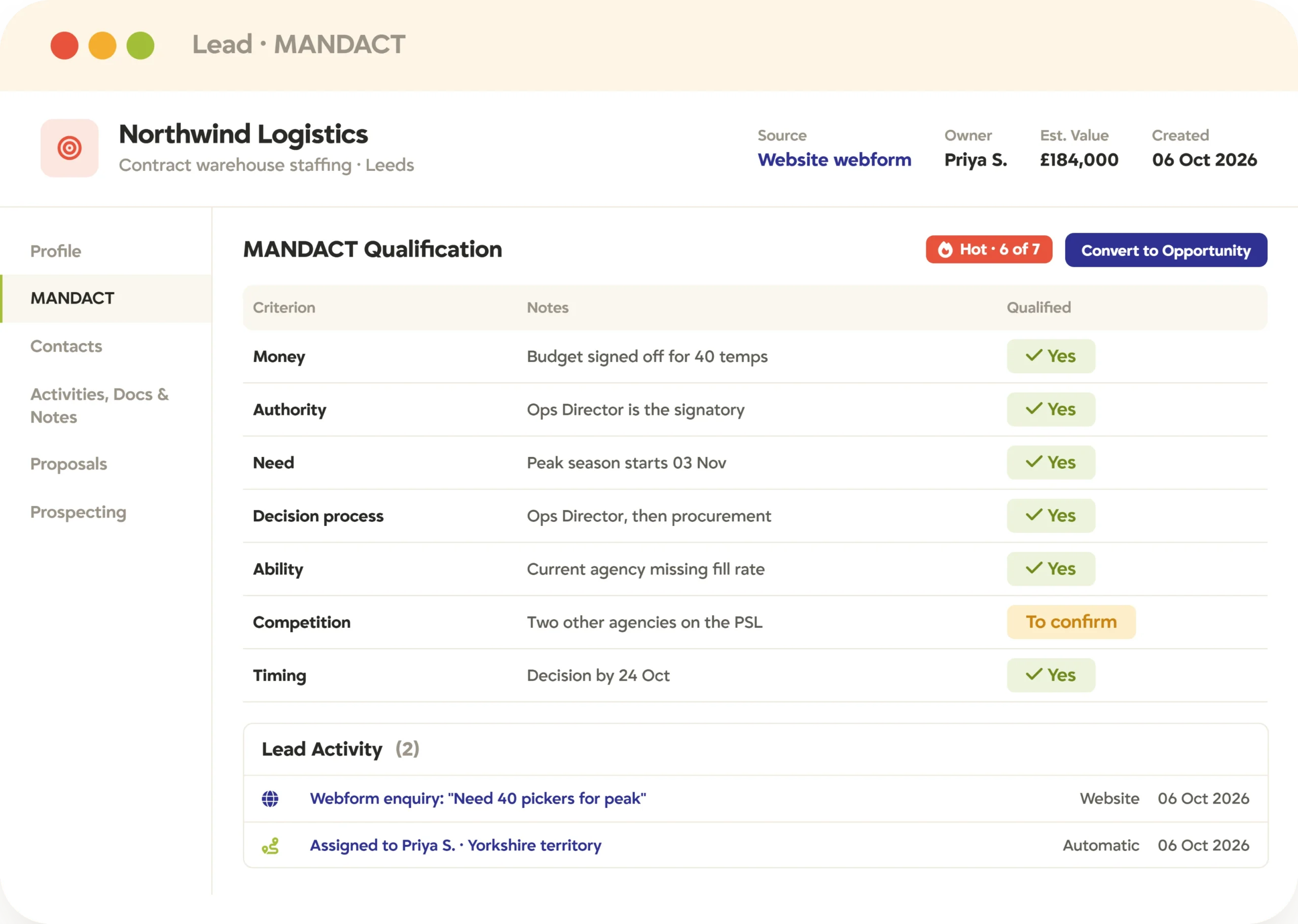1298x924 pixels.
Task: Click the Lead Activity heading
Action: pyautogui.click(x=322, y=749)
